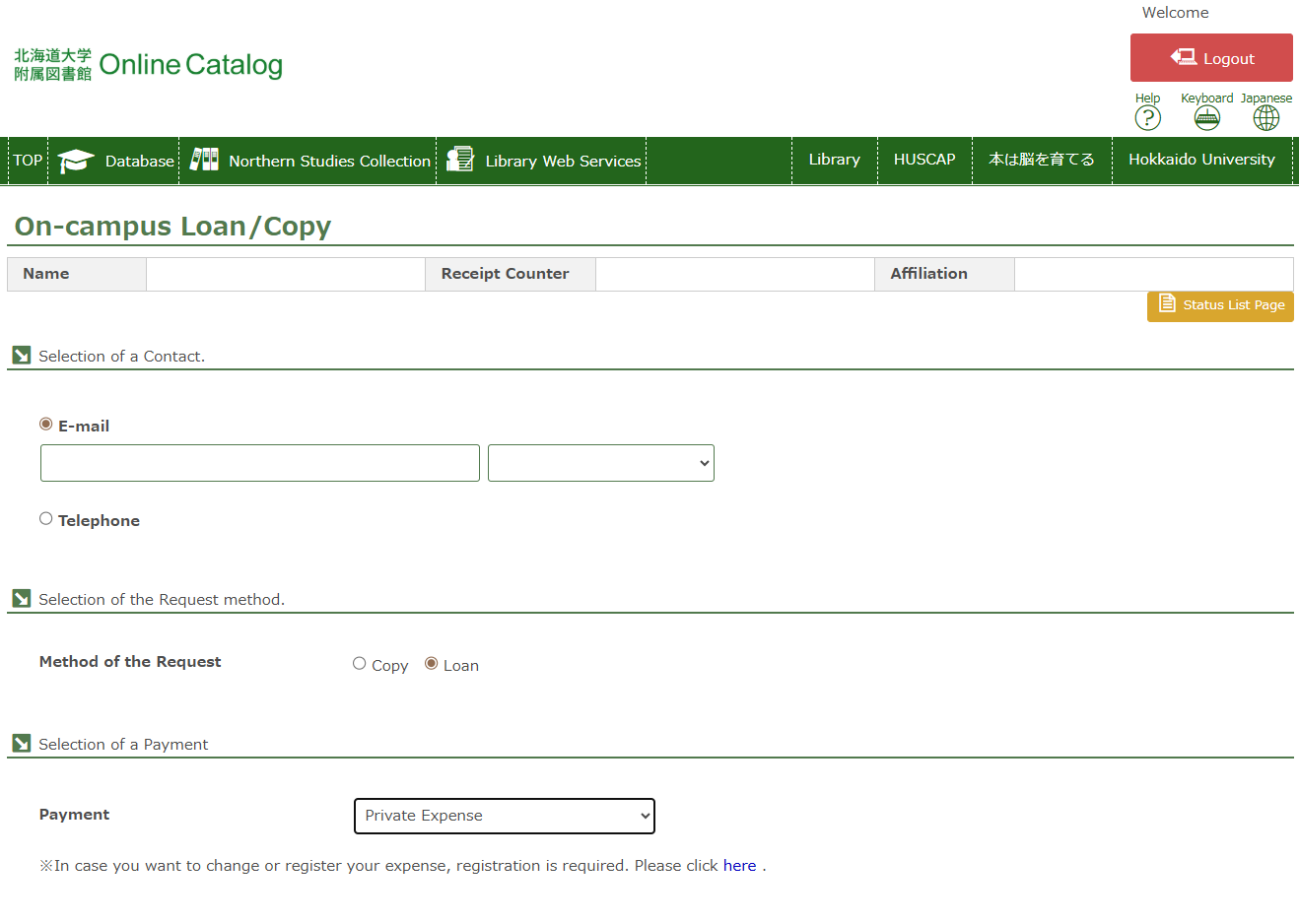This screenshot has width=1299, height=924.
Task: Open the e-mail domain dropdown
Action: [x=600, y=463]
